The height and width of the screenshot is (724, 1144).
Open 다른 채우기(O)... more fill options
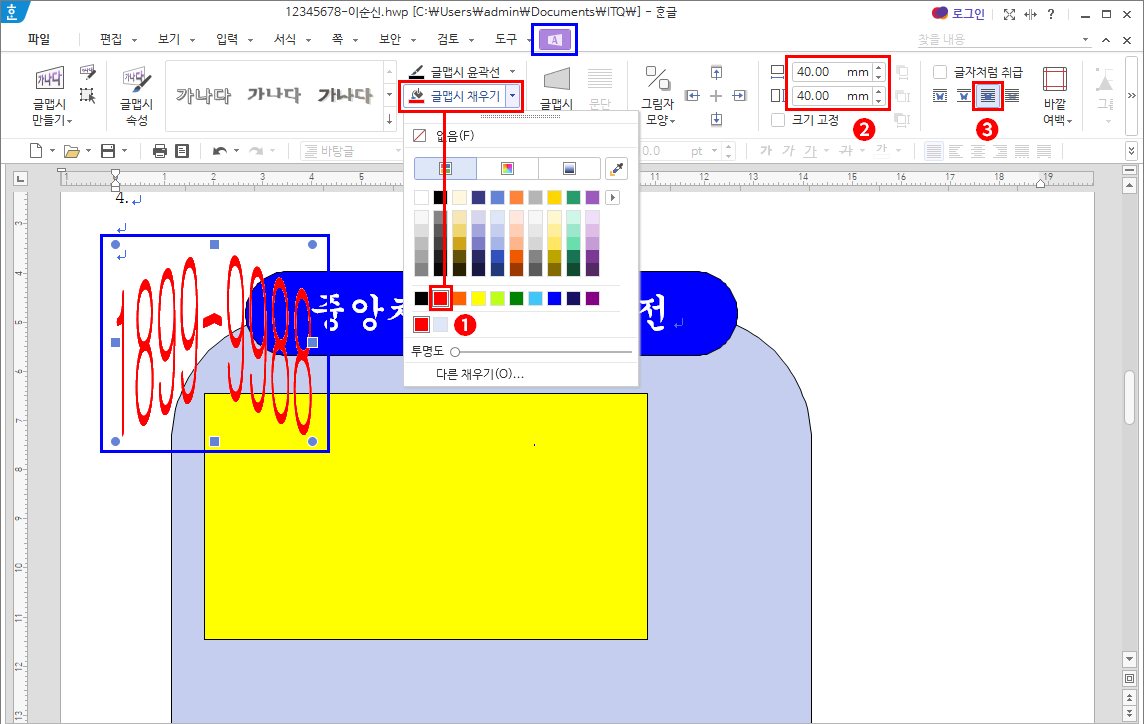tap(480, 374)
